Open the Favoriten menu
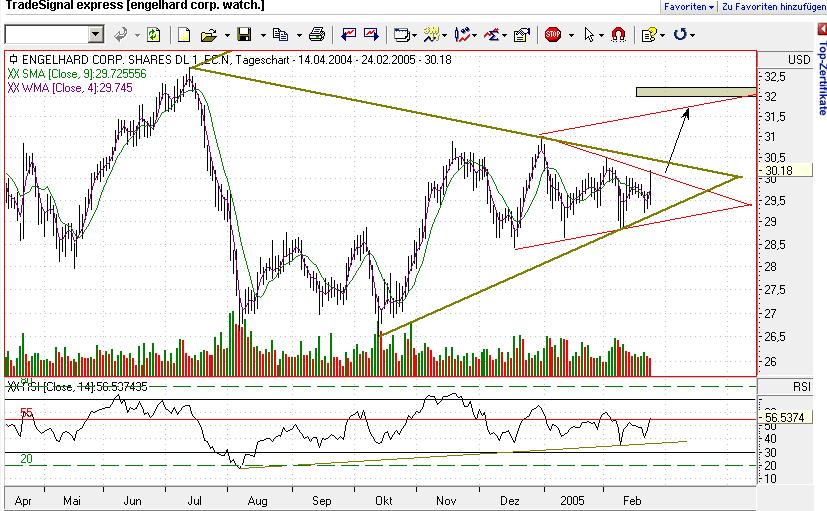 (689, 7)
